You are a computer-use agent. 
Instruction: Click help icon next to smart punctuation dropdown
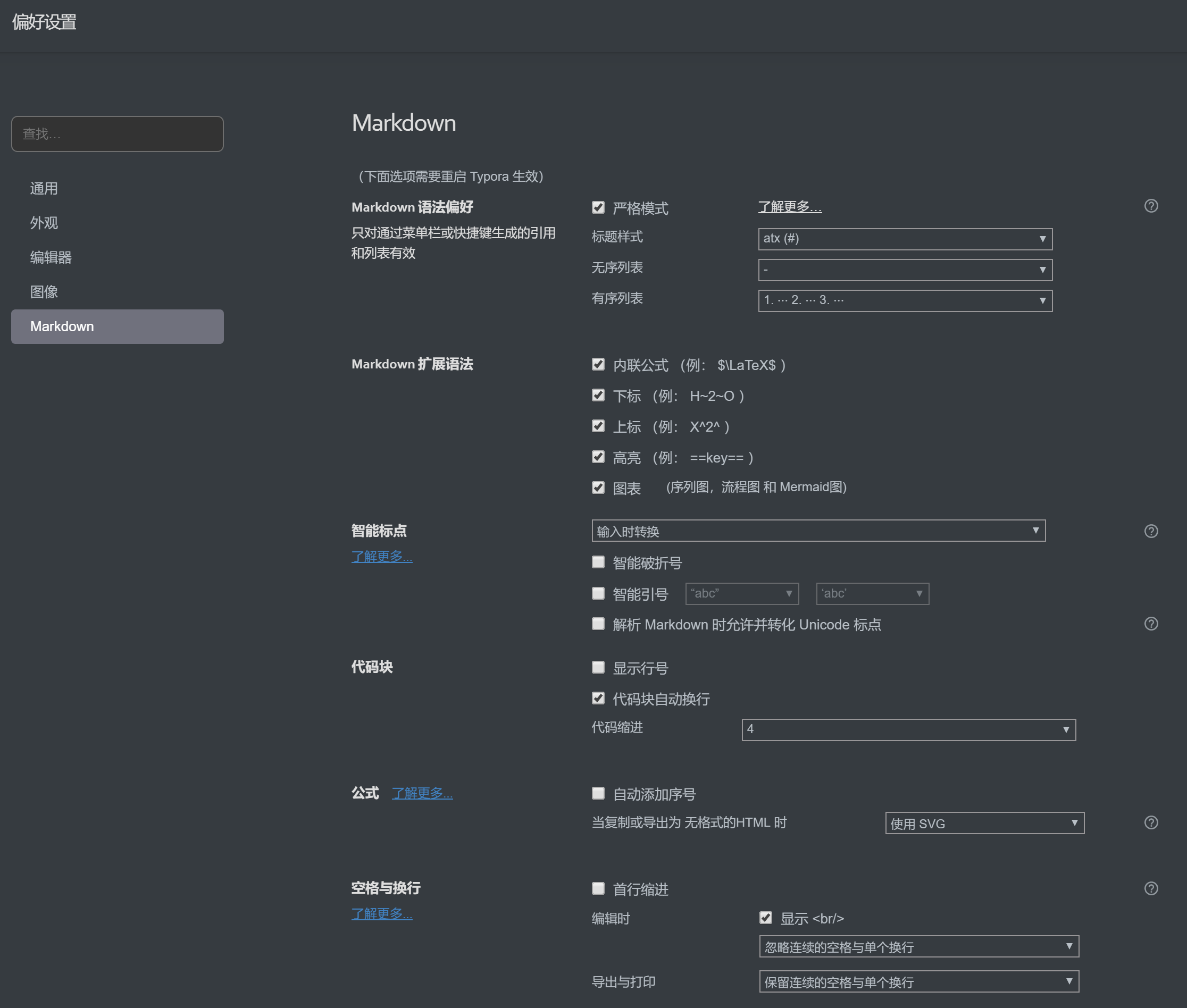pyautogui.click(x=1150, y=532)
